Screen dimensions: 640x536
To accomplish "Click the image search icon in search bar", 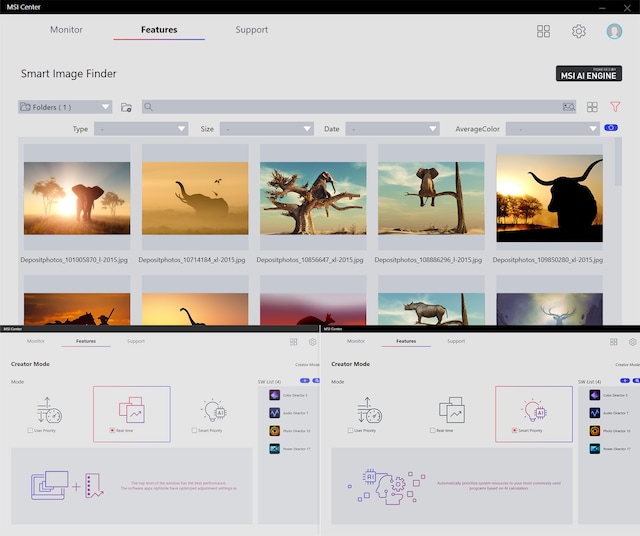I will click(568, 107).
